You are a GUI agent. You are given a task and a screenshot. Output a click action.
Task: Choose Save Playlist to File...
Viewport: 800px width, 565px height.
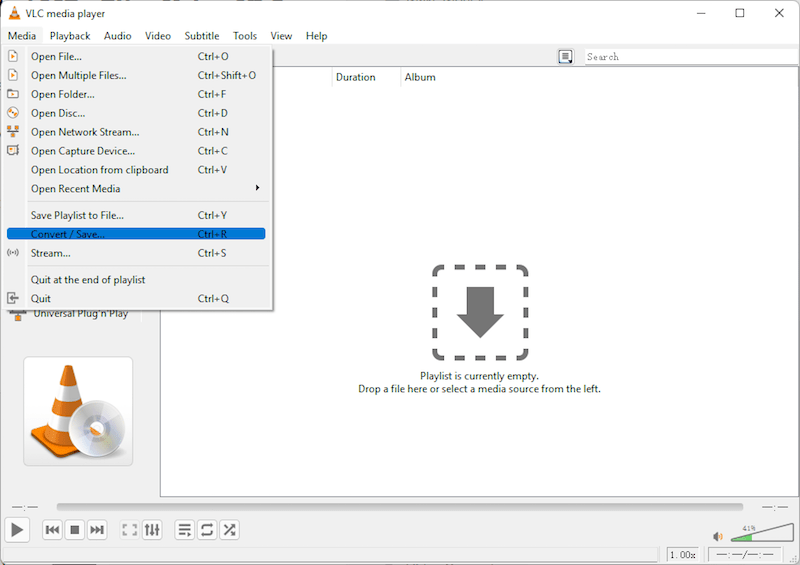click(x=136, y=215)
